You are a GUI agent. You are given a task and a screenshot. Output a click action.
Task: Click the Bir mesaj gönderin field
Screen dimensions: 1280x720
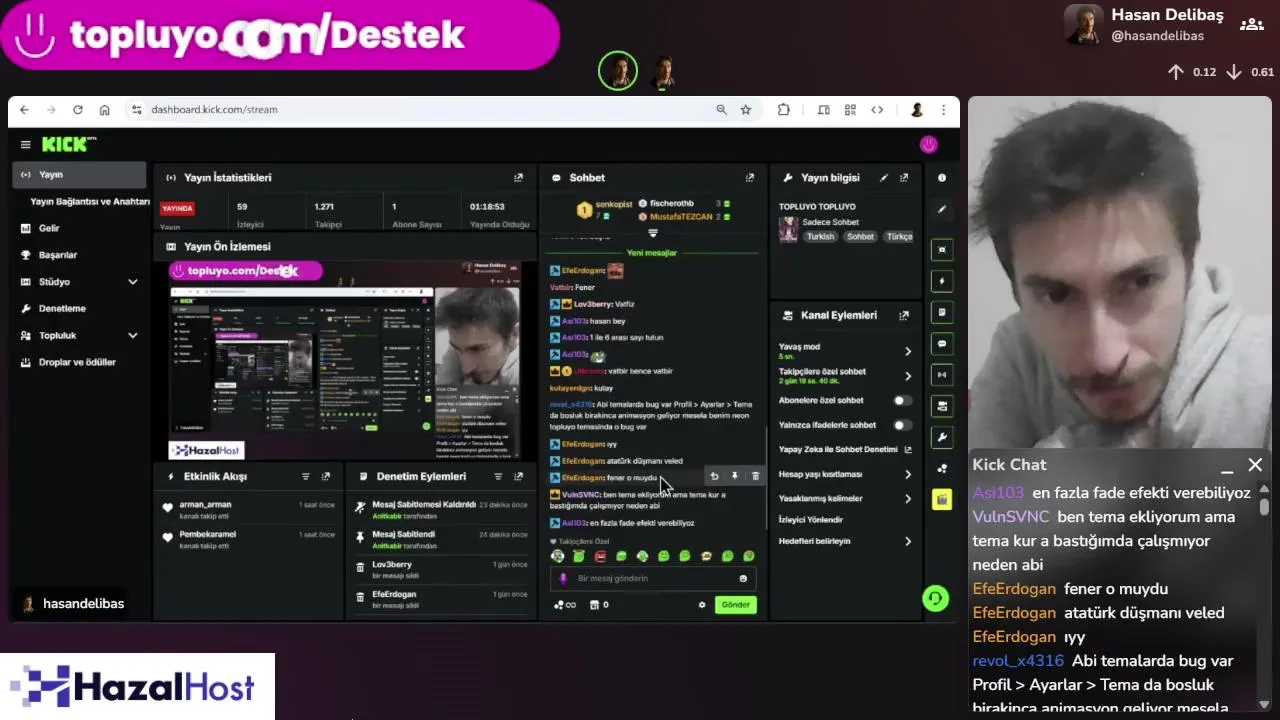click(x=653, y=579)
